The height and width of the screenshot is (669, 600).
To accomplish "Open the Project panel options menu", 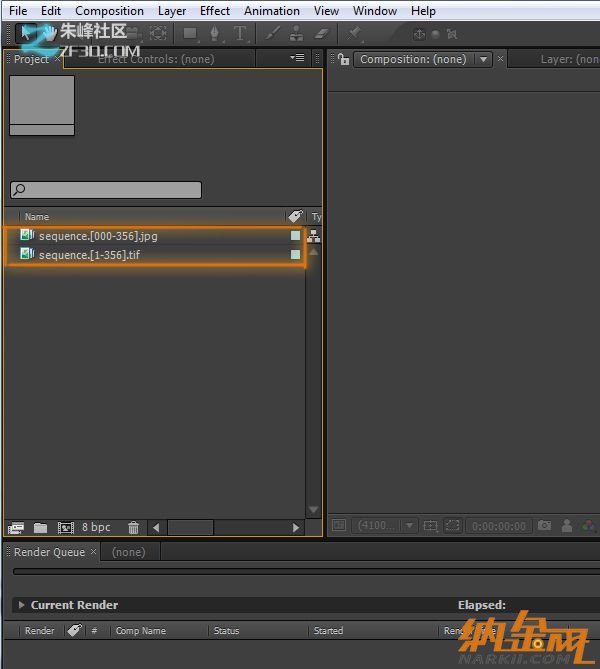I will click(297, 58).
